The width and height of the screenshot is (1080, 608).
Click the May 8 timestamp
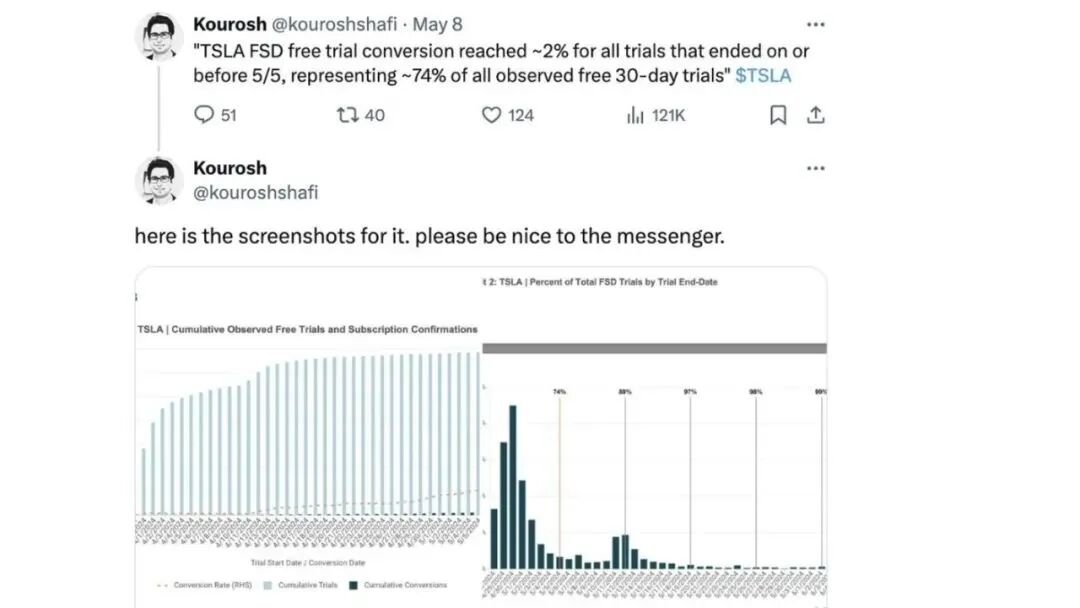[437, 24]
